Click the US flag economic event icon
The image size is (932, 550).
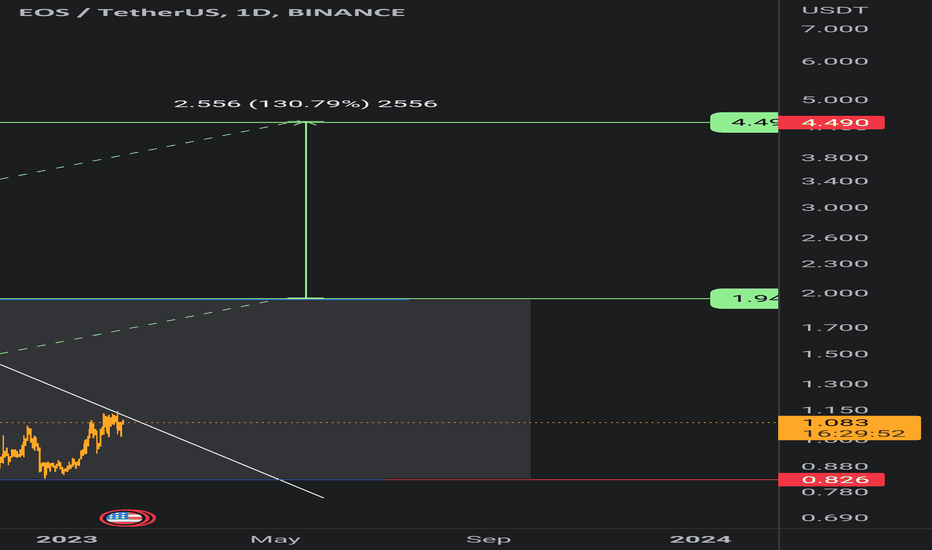pos(127,518)
